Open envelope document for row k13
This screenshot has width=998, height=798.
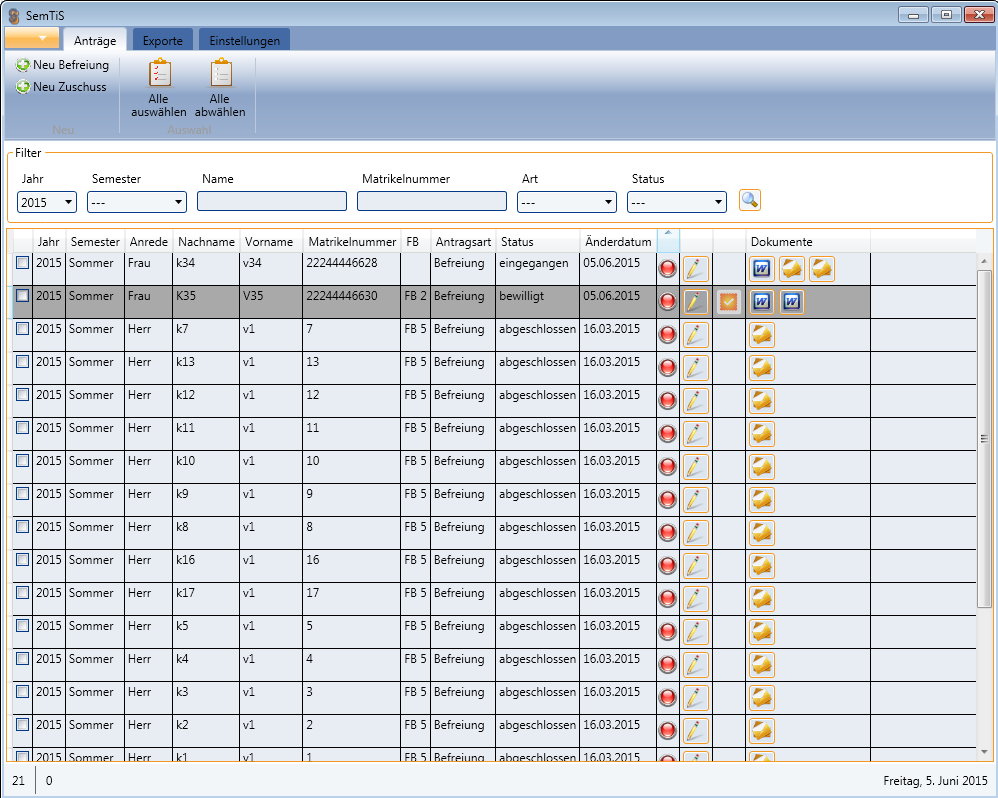762,368
